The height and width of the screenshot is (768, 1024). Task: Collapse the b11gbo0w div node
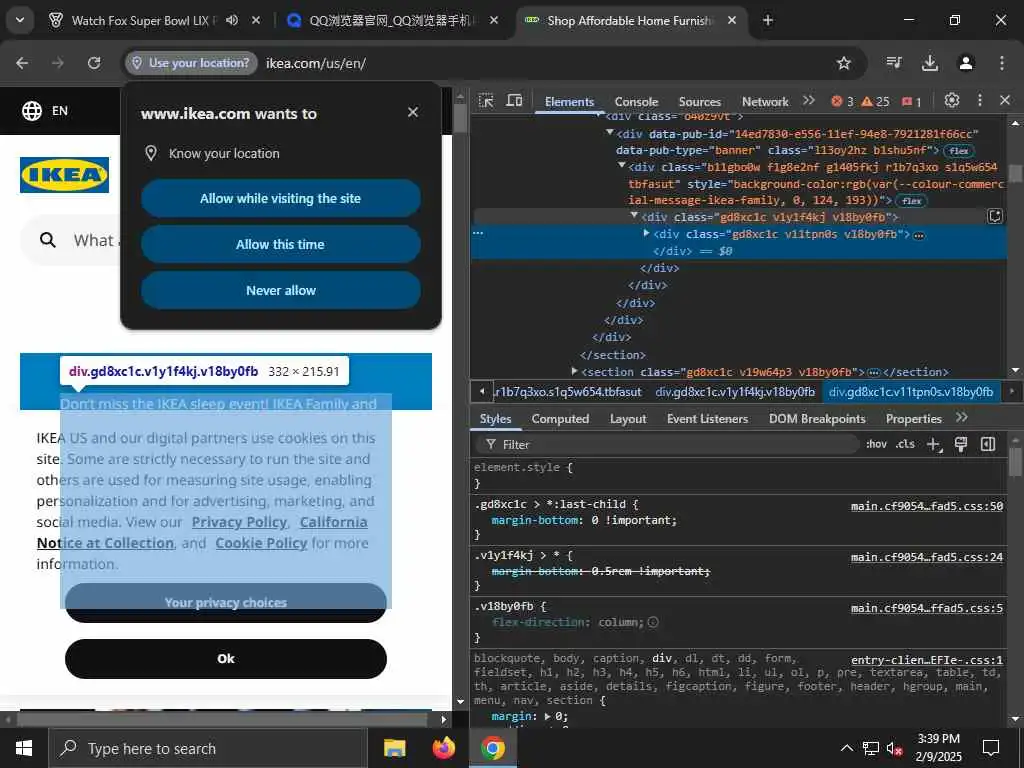[x=622, y=167]
